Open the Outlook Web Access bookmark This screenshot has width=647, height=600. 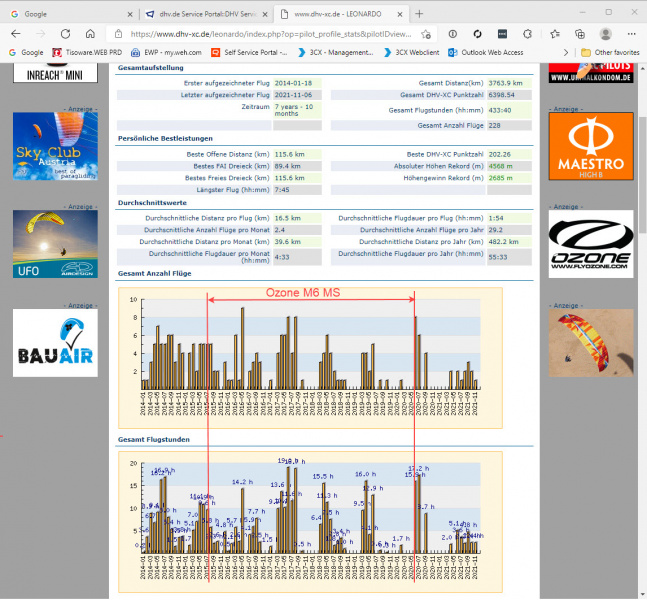point(486,52)
